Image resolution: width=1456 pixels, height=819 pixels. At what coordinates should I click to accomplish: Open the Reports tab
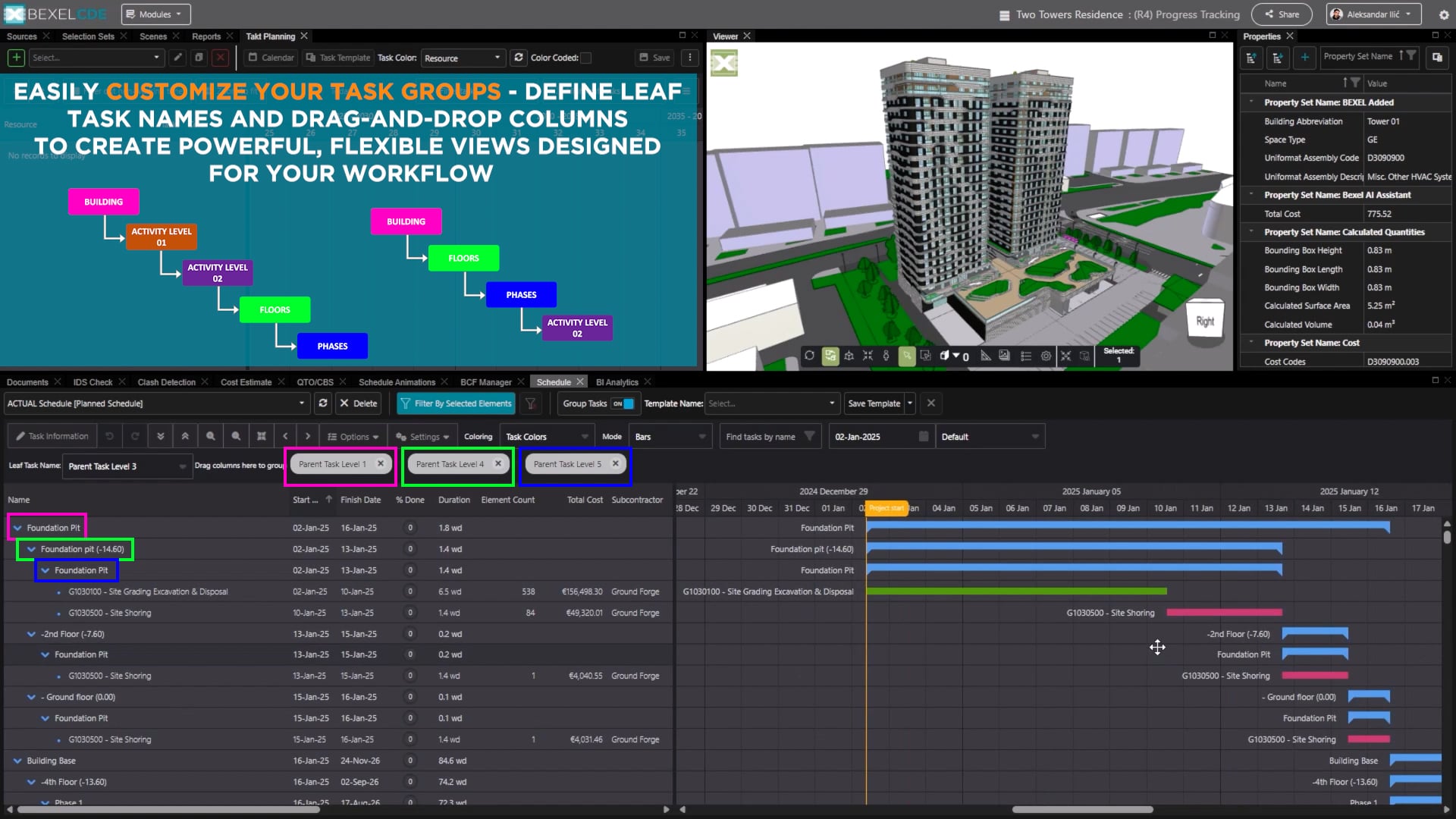click(206, 36)
